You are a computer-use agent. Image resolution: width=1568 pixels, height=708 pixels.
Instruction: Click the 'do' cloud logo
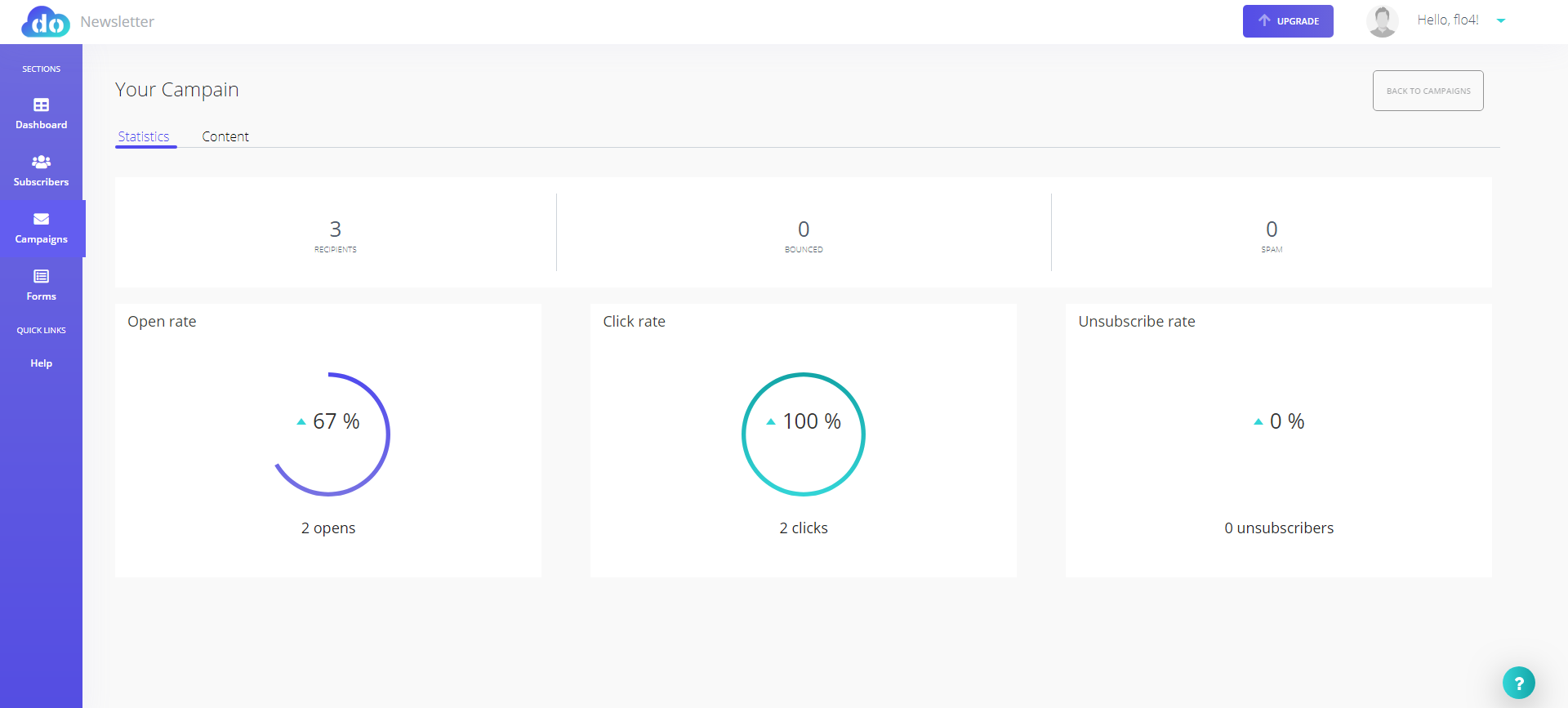(x=46, y=22)
